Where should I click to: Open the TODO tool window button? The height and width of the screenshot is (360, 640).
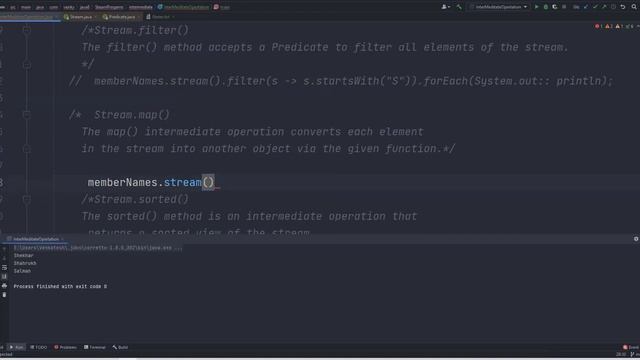point(39,347)
